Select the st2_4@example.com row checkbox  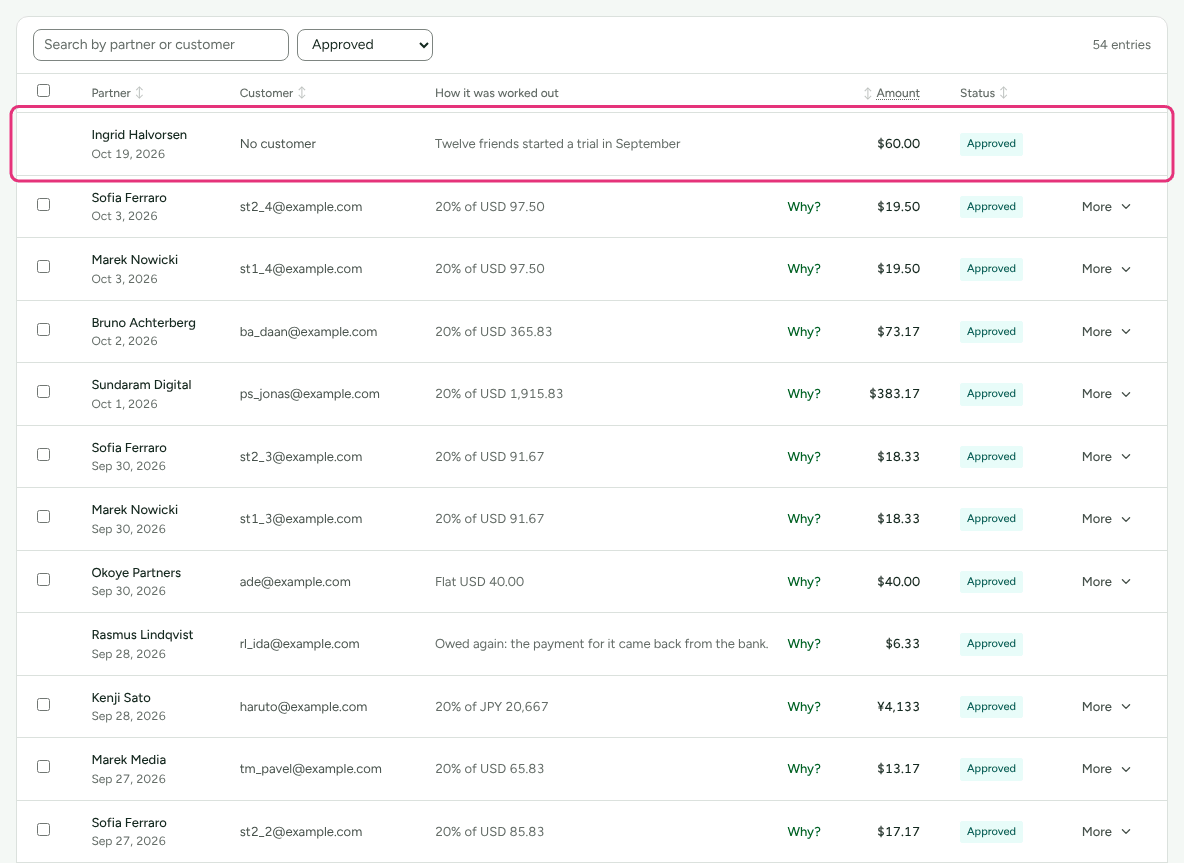click(x=44, y=205)
